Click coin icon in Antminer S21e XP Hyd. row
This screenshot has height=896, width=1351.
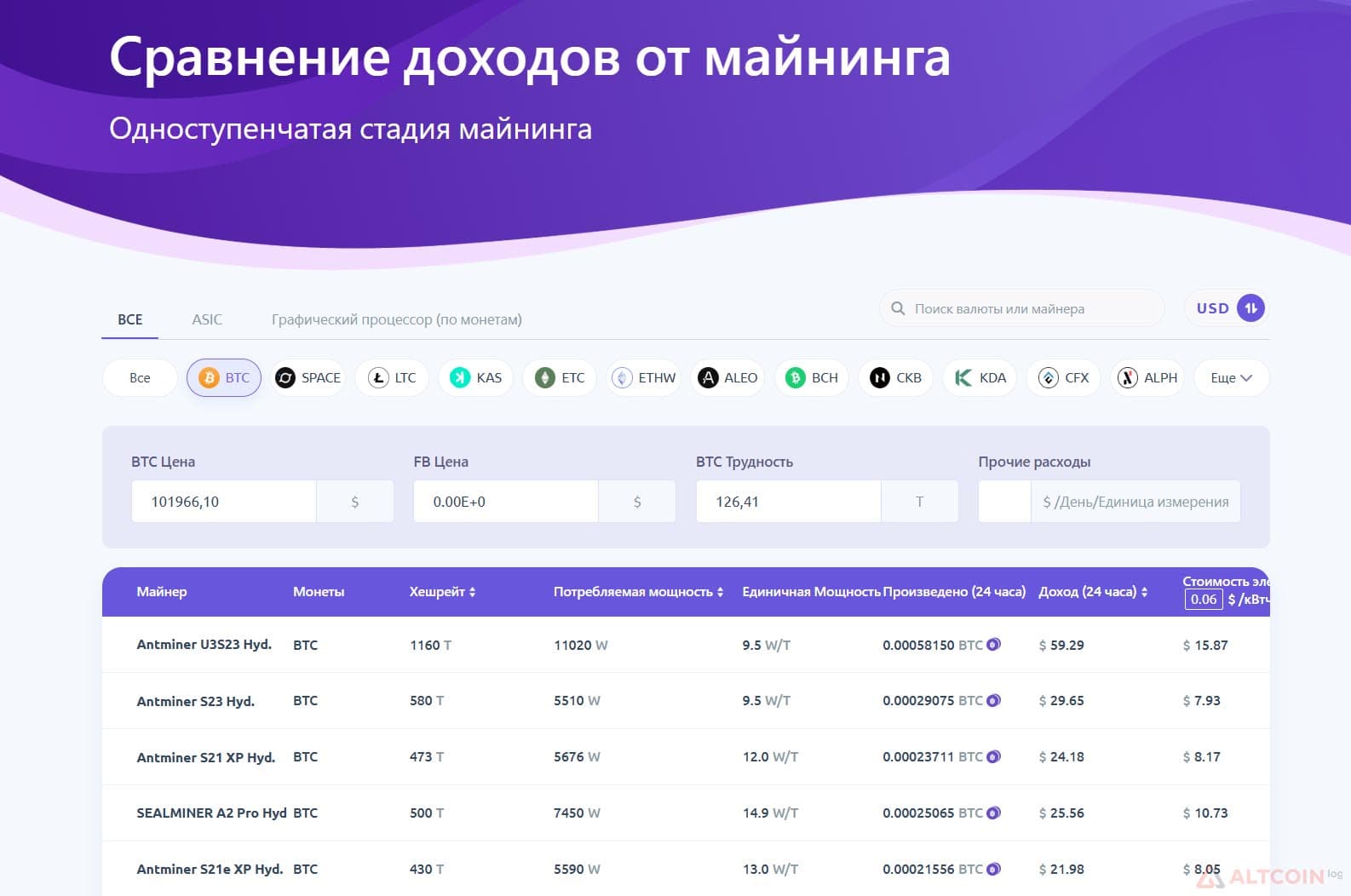pos(993,869)
